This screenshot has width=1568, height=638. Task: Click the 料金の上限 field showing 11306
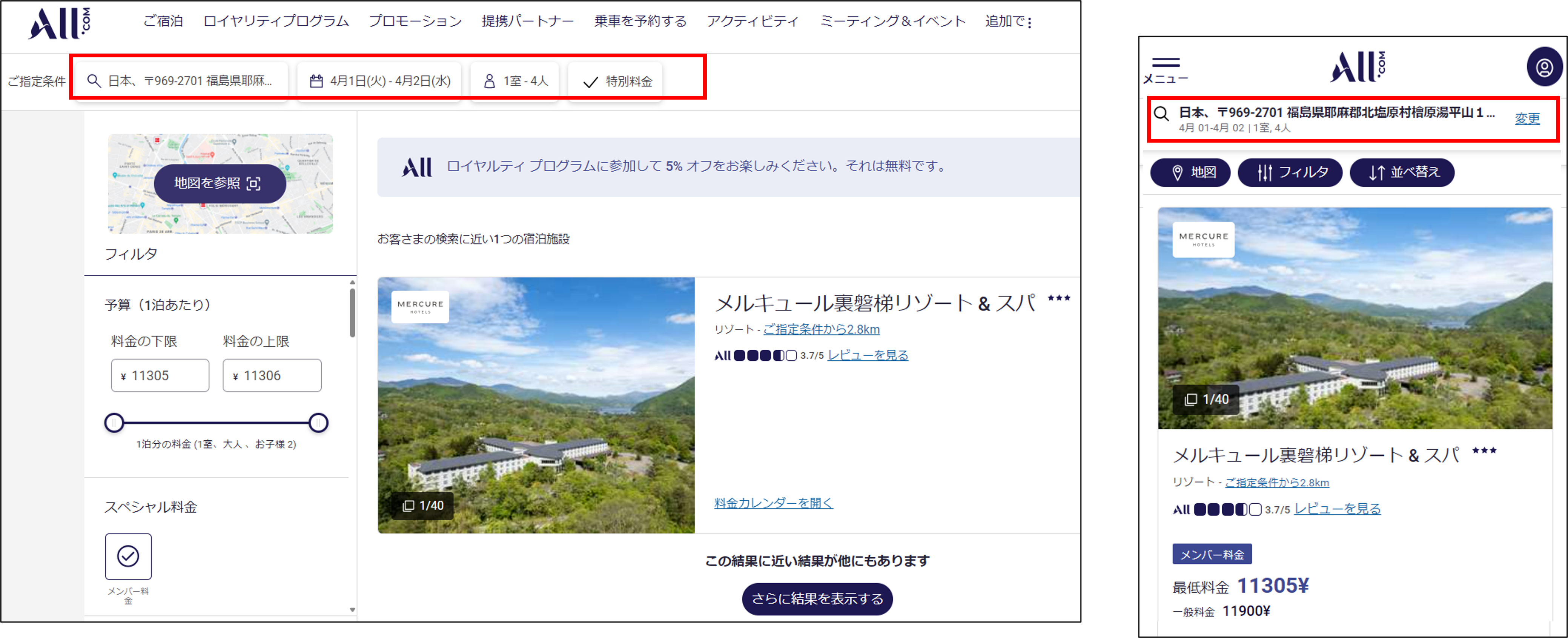coord(272,375)
